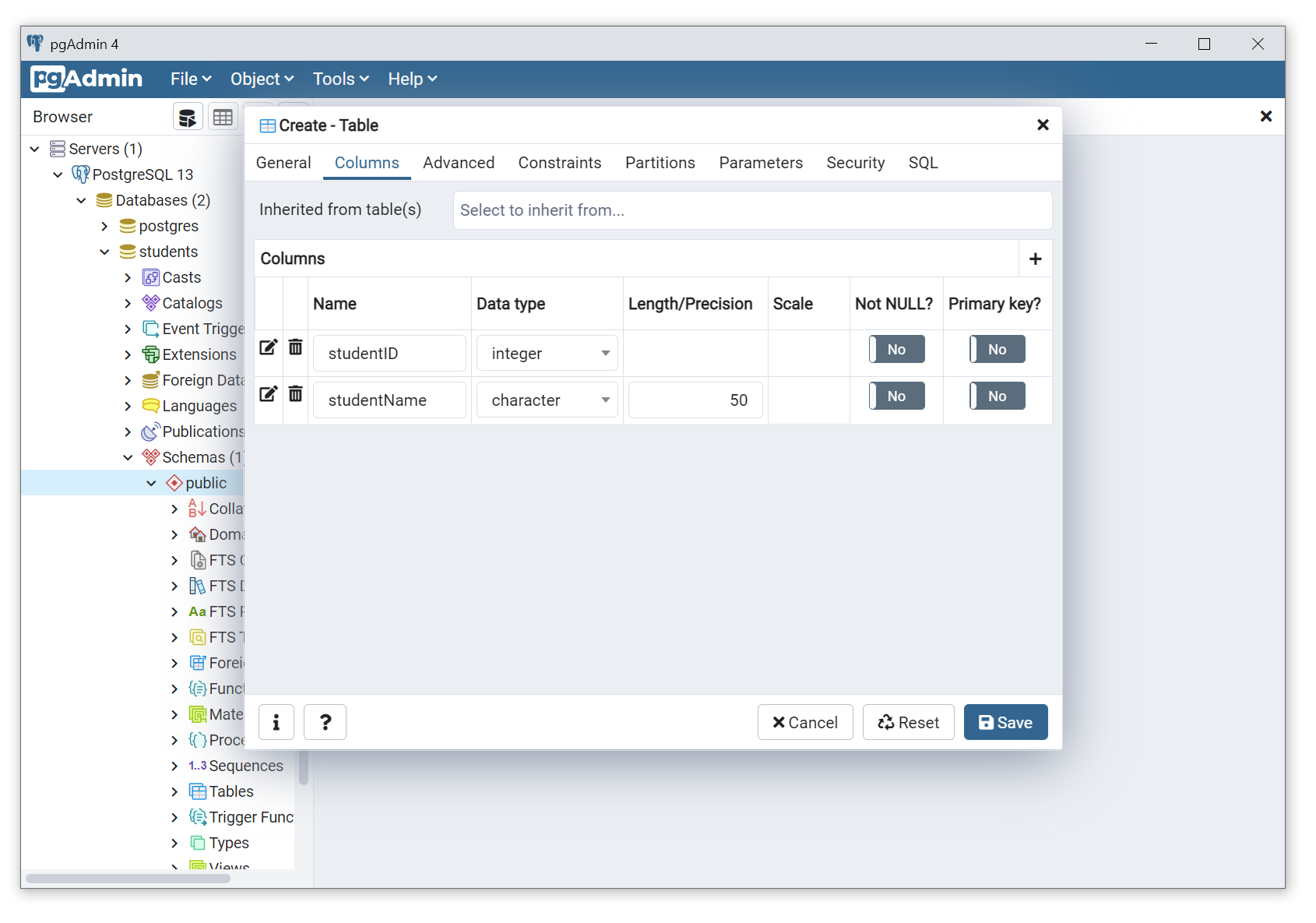This screenshot has width=1316, height=923.
Task: Toggle Primary key for studentID
Action: (x=998, y=349)
